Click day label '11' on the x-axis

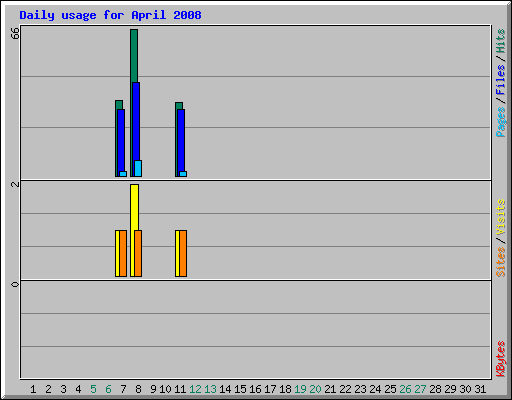[180, 389]
